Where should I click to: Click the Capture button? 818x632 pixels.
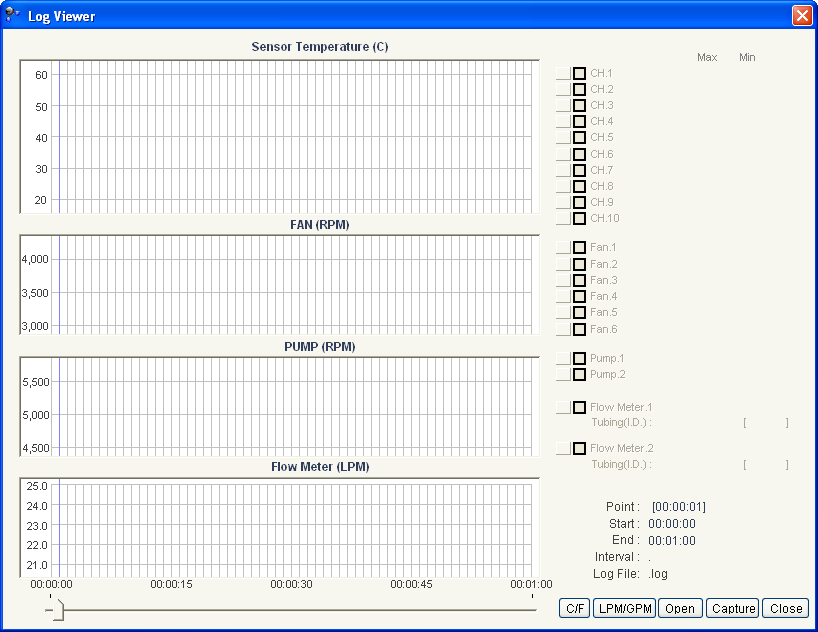click(x=733, y=608)
